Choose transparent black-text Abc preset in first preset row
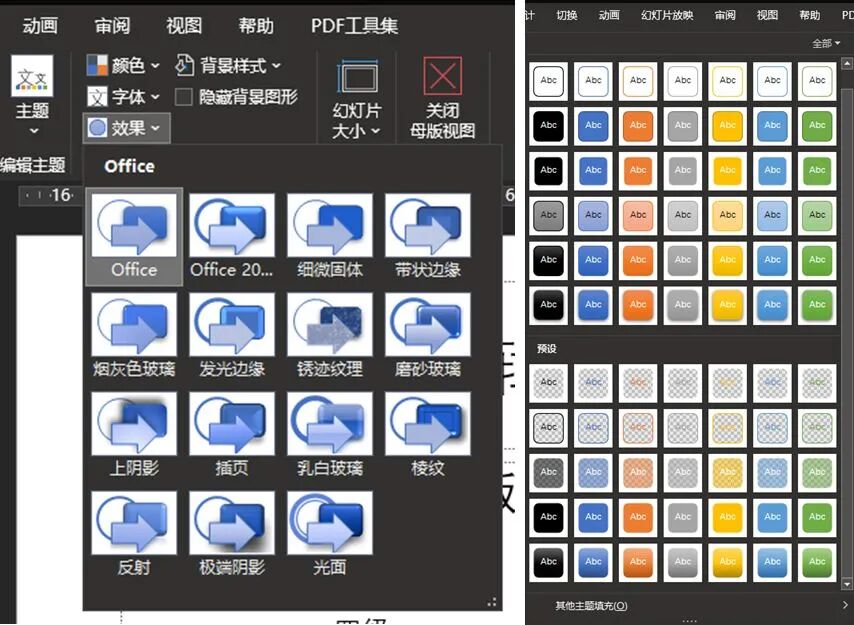The height and width of the screenshot is (625, 854). (548, 383)
